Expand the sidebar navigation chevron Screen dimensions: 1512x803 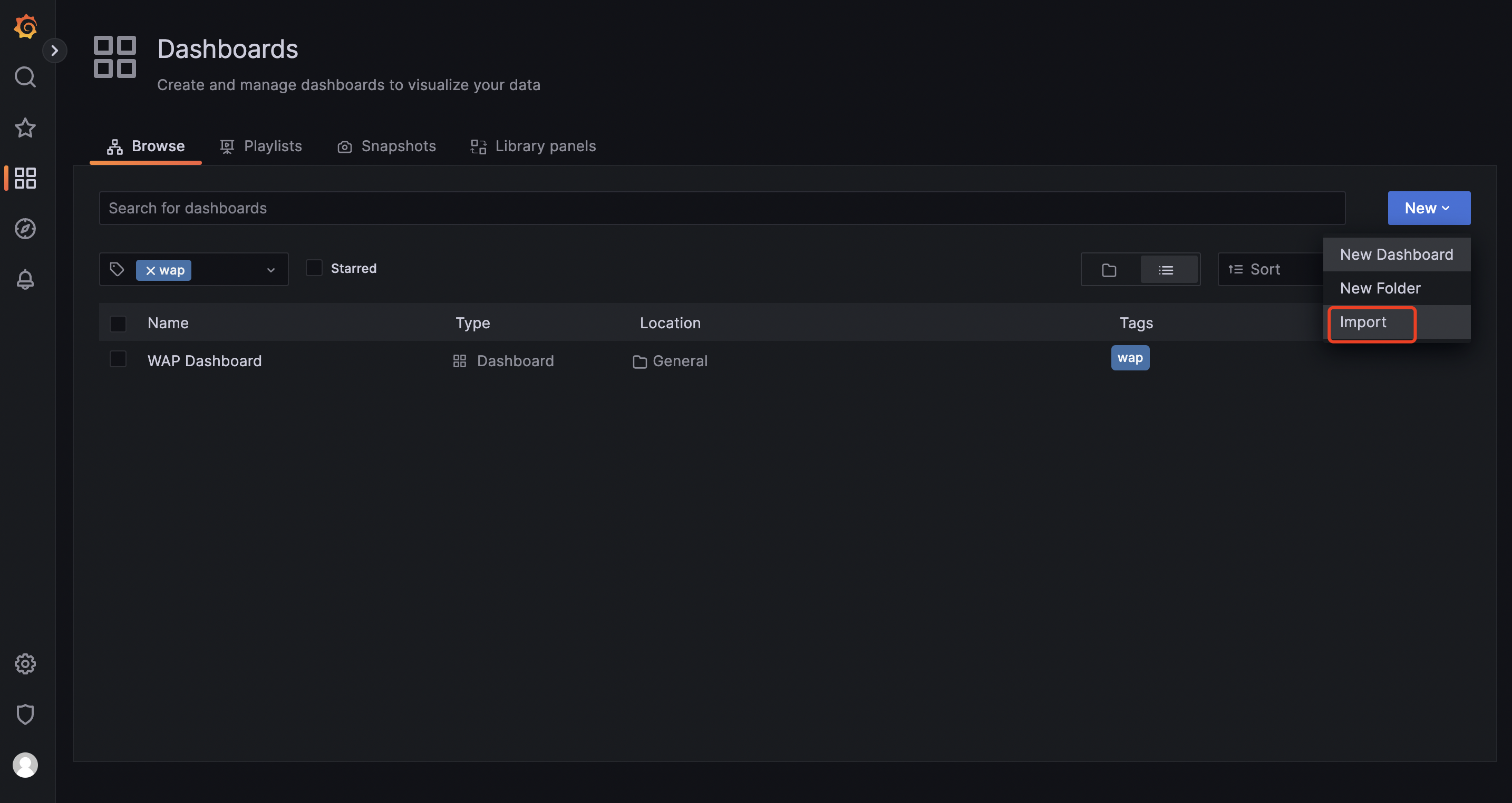55,51
